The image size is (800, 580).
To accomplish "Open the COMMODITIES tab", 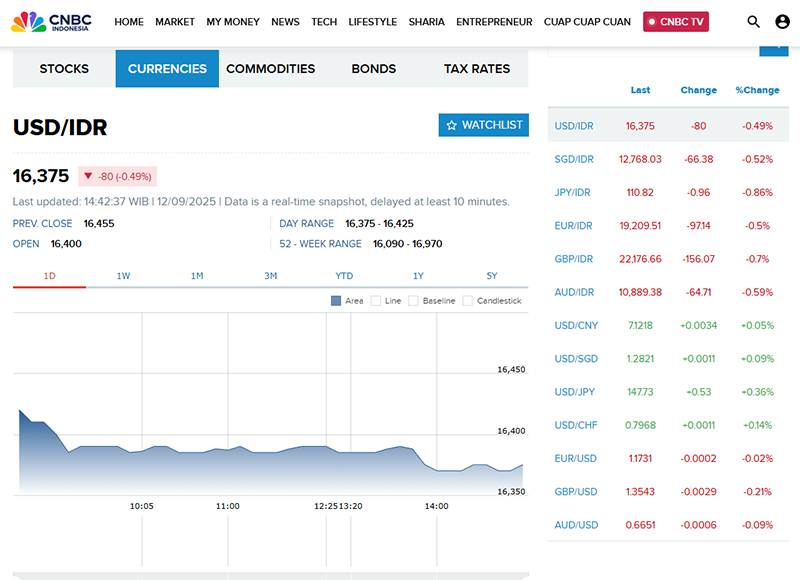I will click(270, 69).
